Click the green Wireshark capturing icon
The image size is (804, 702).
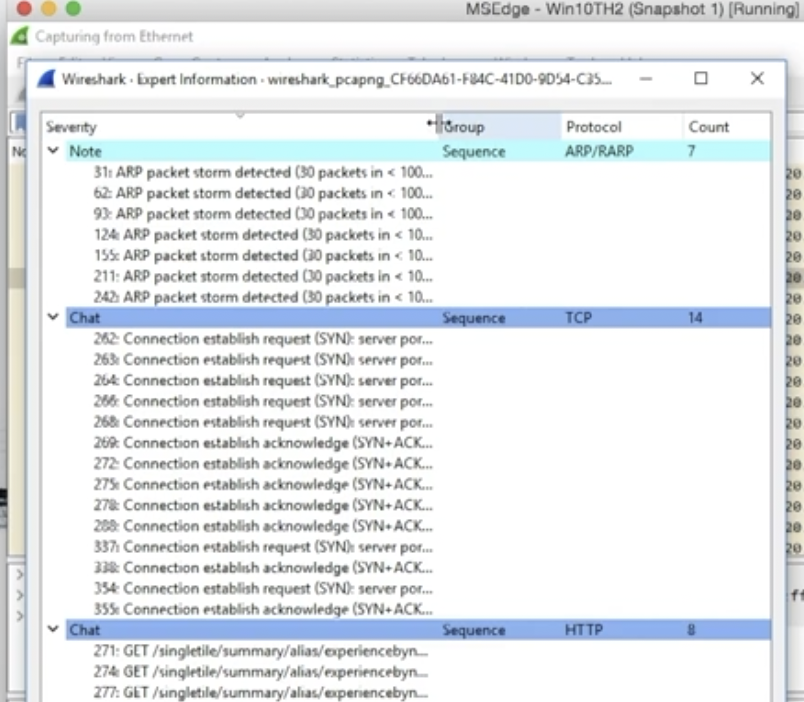tap(20, 36)
